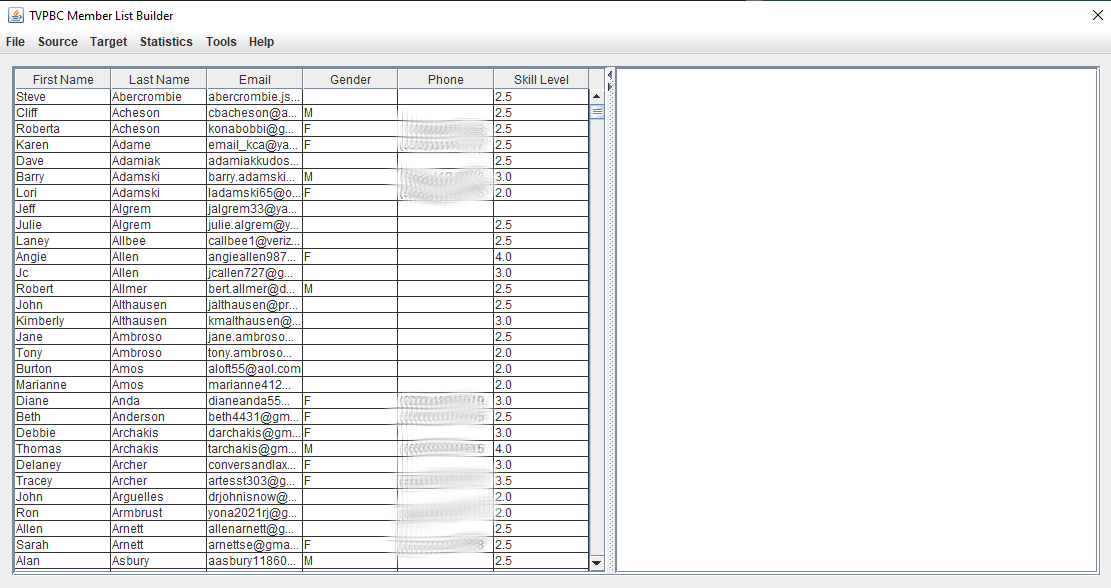1111x588 pixels.
Task: Click the Email column header
Action: [255, 80]
